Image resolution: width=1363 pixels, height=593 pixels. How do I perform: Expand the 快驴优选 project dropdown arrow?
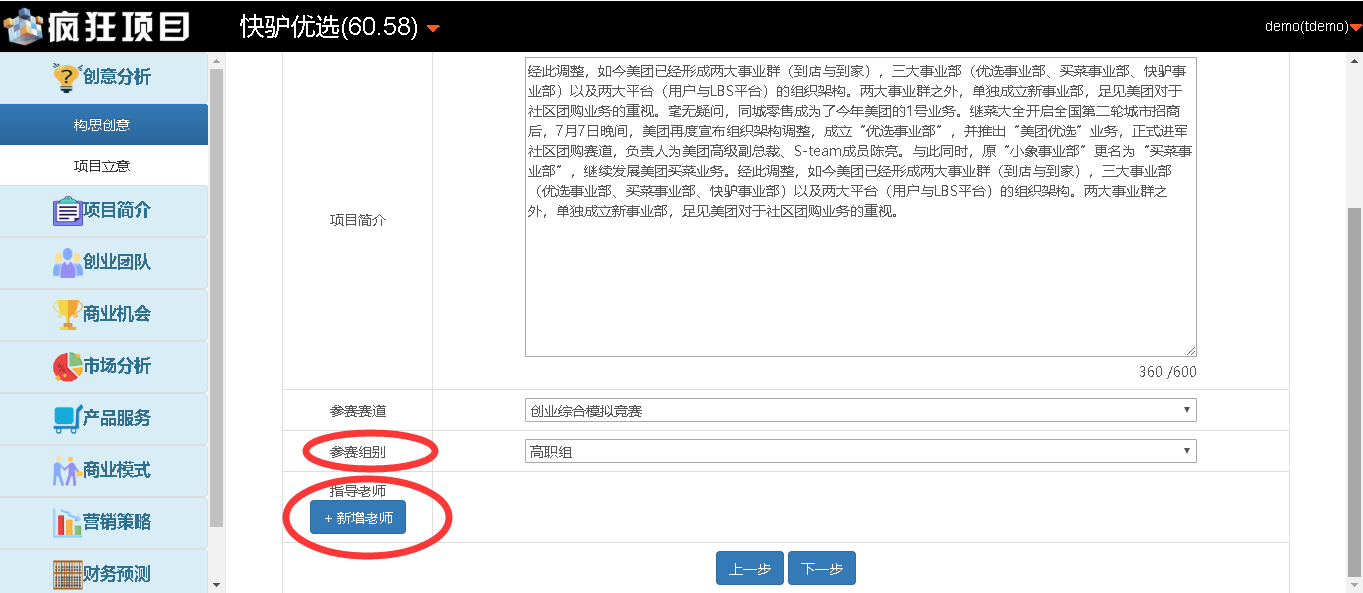(x=433, y=28)
